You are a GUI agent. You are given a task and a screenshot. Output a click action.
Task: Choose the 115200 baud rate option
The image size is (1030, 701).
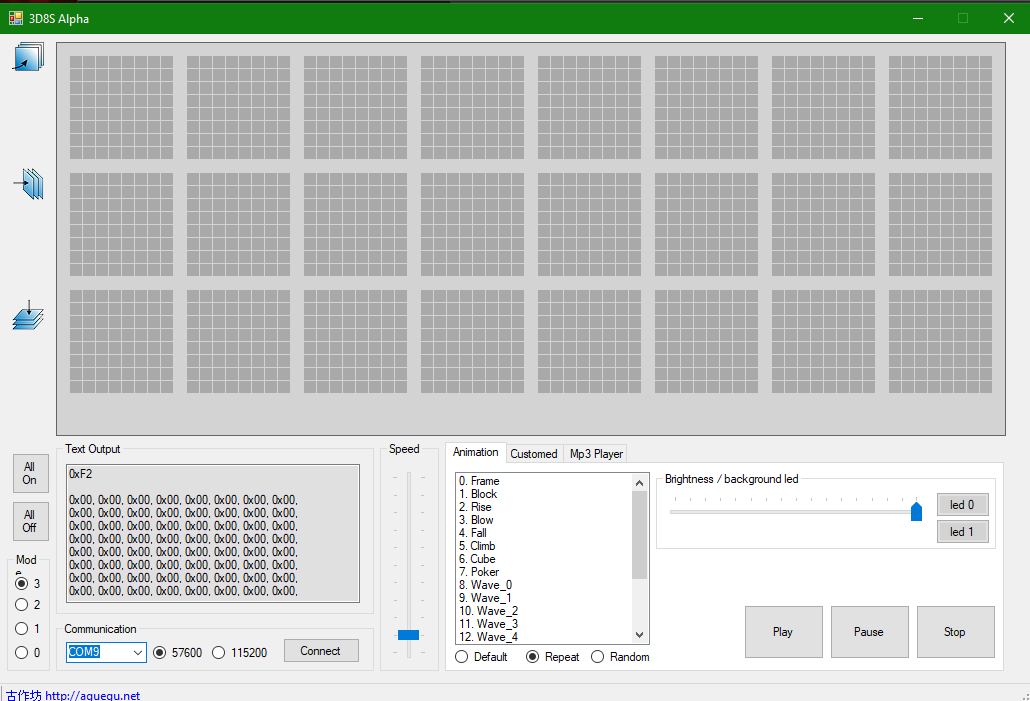(219, 652)
